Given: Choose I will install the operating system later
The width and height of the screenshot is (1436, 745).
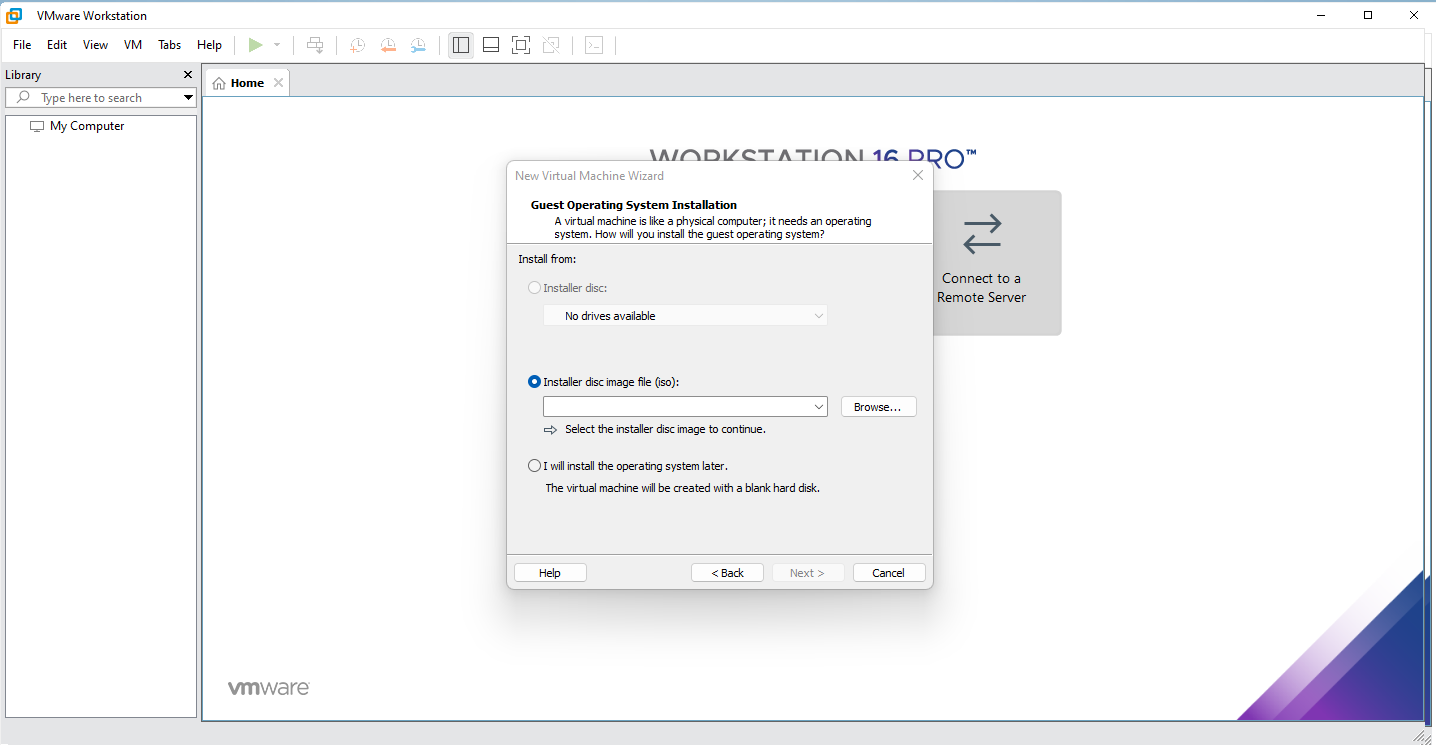Looking at the screenshot, I should pos(534,466).
